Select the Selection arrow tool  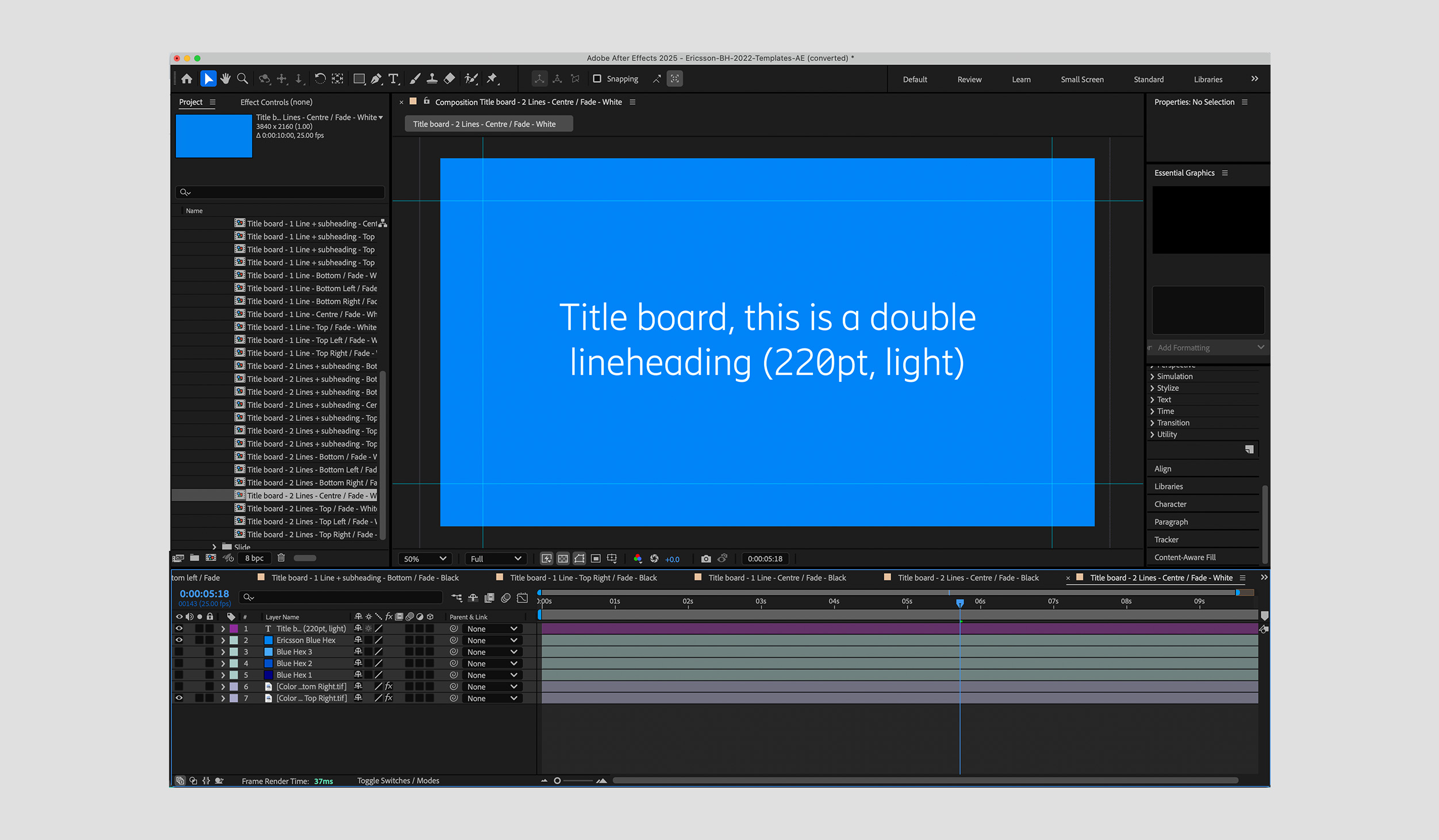tap(208, 79)
